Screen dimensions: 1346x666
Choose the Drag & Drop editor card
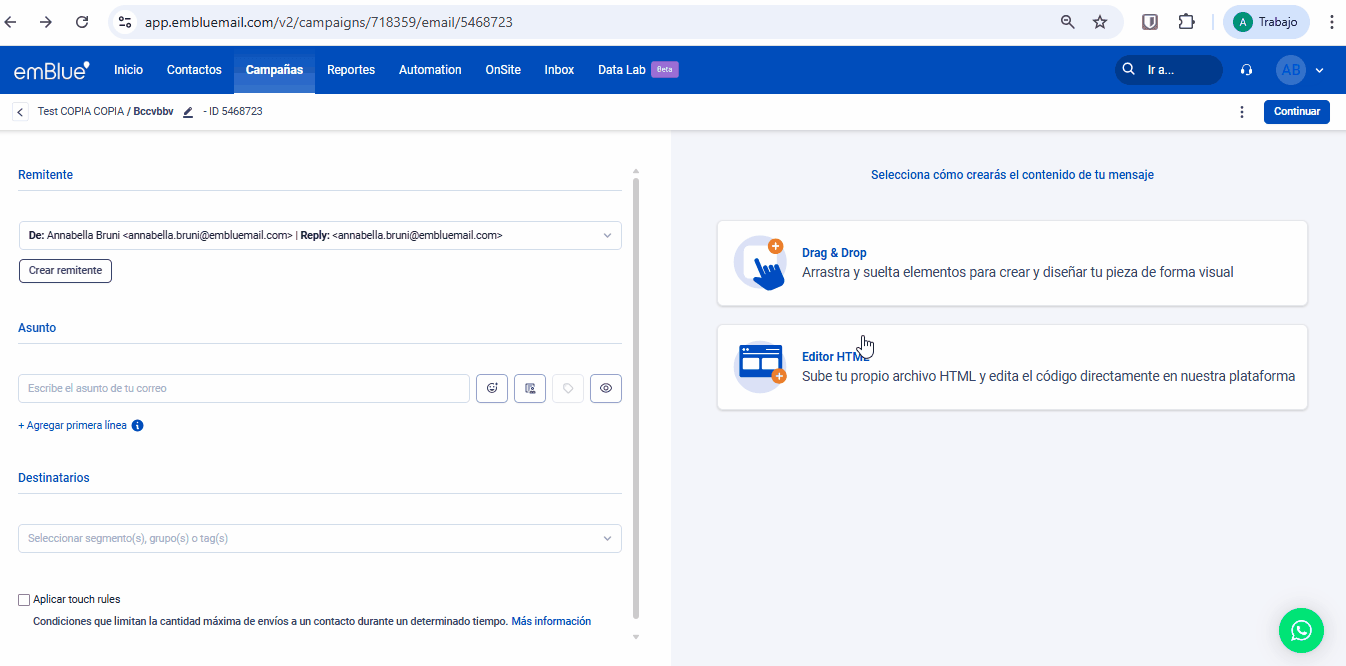click(1012, 263)
